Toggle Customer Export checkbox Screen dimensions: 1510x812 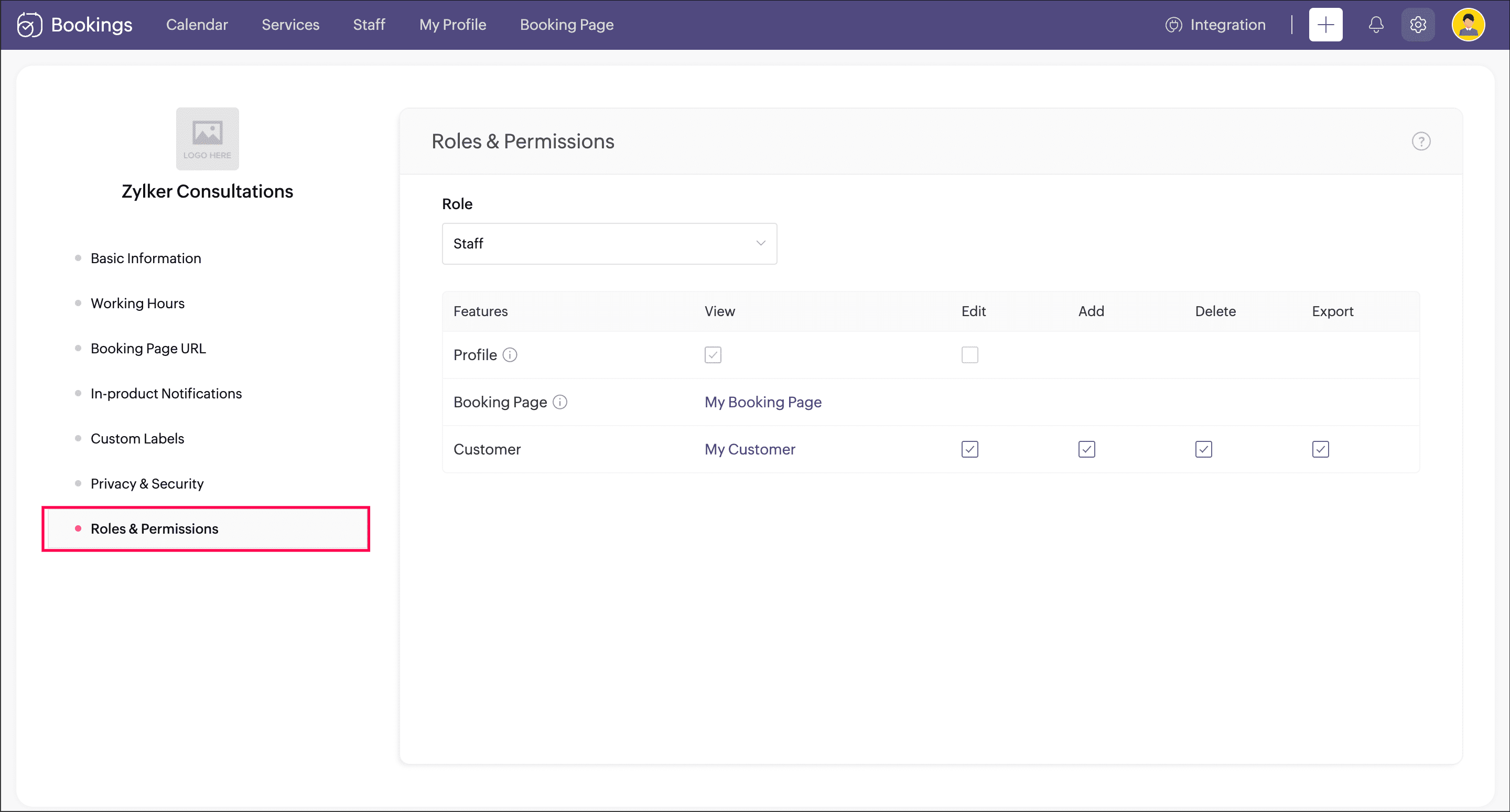coord(1320,449)
